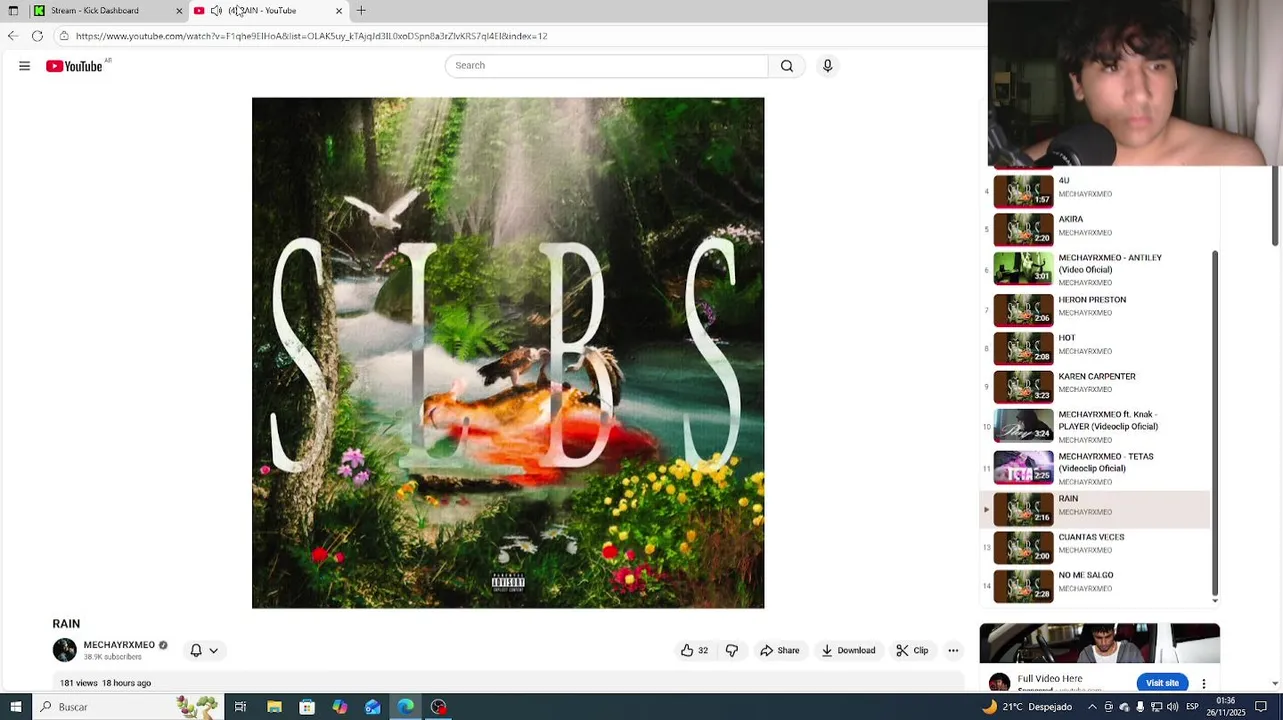Play HOT from the playlist

[1095, 347]
